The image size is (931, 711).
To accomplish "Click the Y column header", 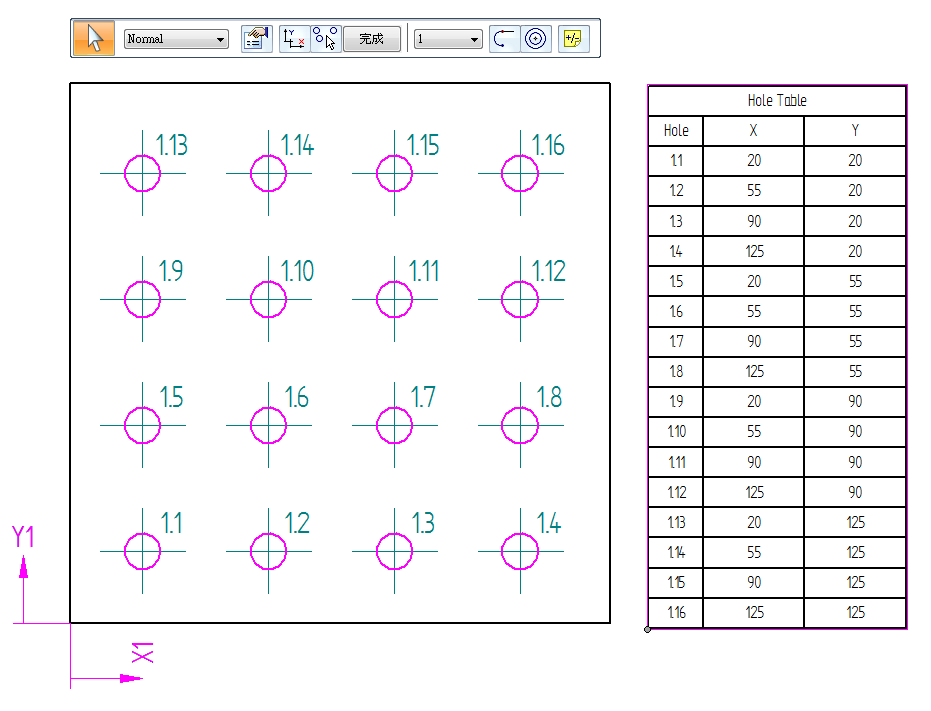I will coord(855,131).
